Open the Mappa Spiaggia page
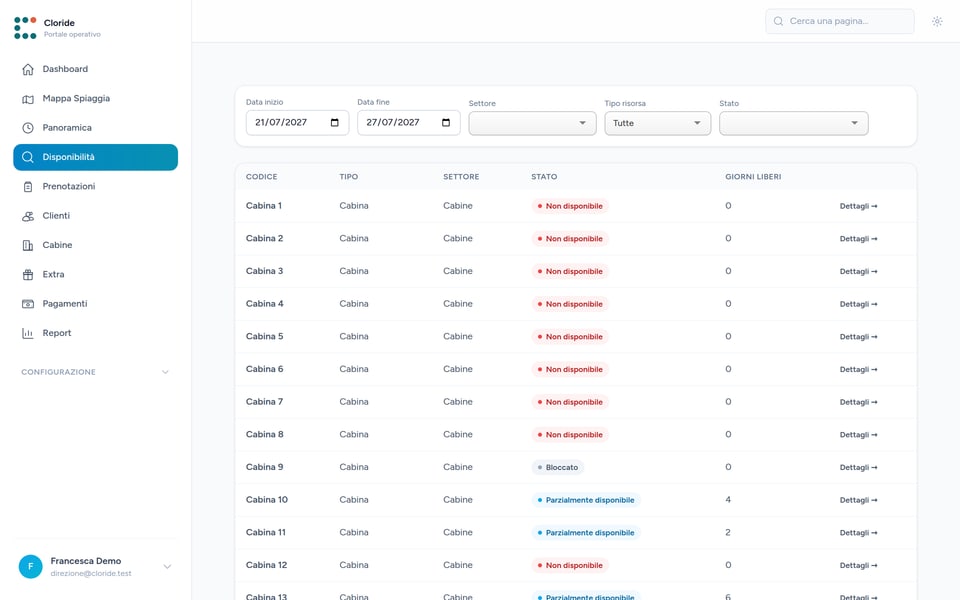The image size is (960, 600). click(96, 99)
